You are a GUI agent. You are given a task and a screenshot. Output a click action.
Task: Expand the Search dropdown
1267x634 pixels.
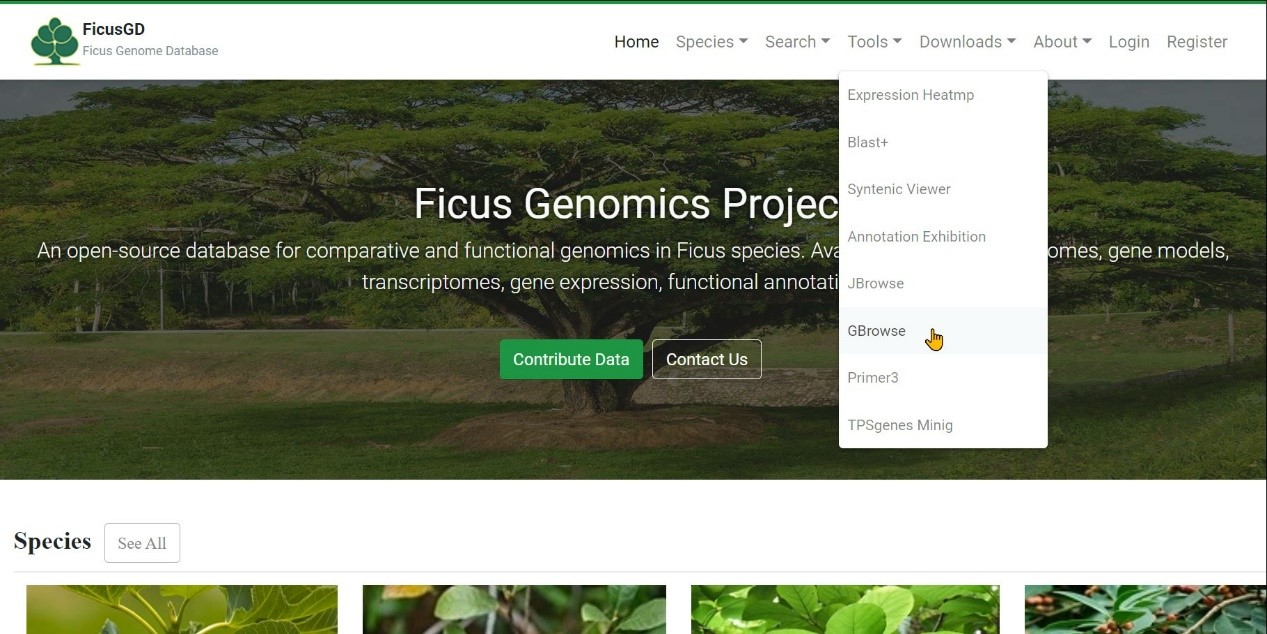797,42
